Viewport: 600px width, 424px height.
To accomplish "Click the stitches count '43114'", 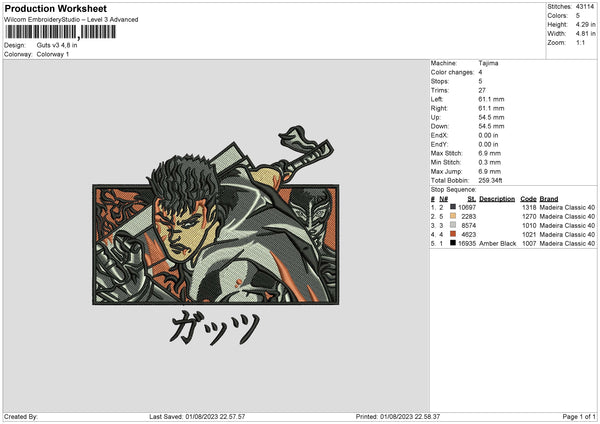I will [x=585, y=7].
